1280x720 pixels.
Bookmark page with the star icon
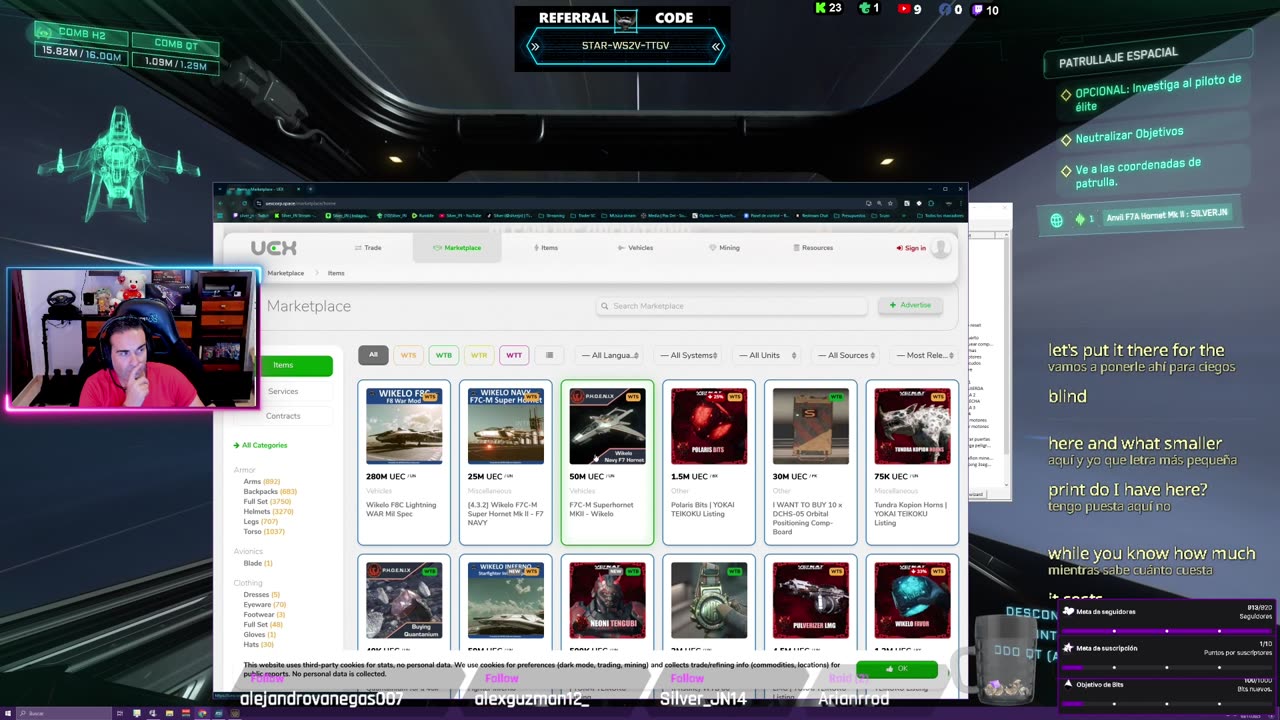[x=891, y=203]
